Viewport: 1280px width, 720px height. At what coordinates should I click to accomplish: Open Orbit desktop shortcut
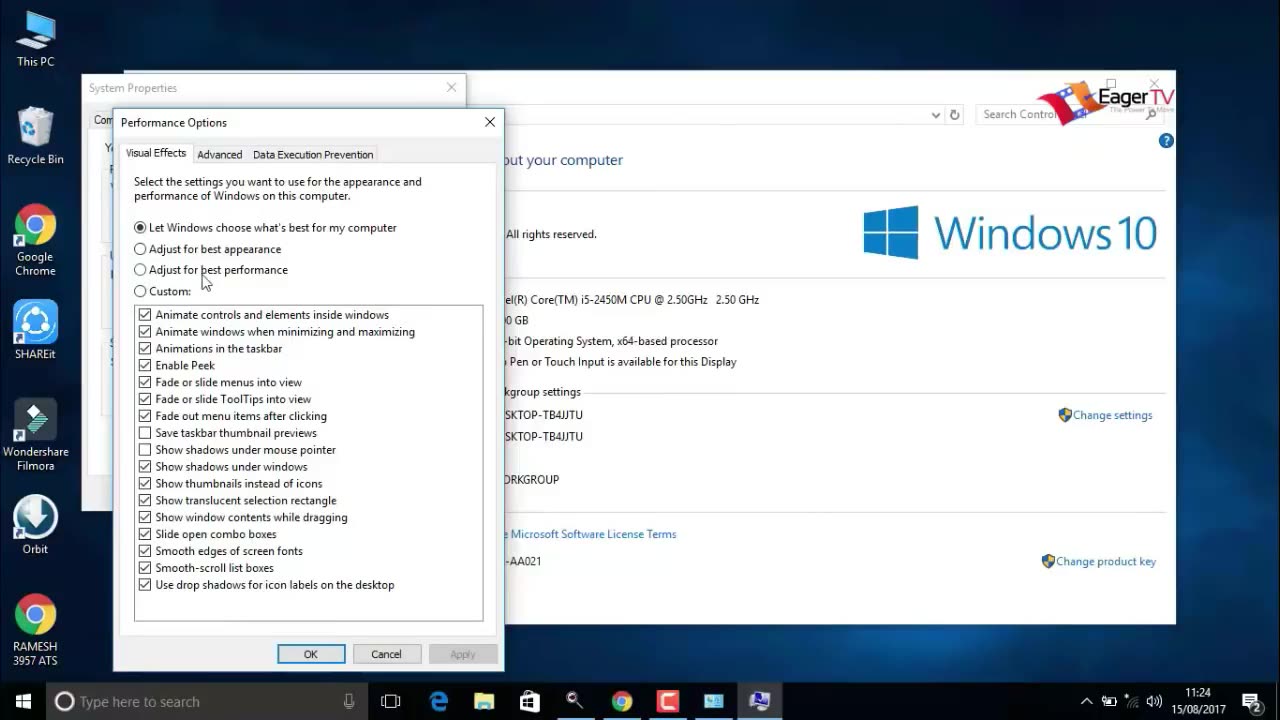pyautogui.click(x=35, y=525)
